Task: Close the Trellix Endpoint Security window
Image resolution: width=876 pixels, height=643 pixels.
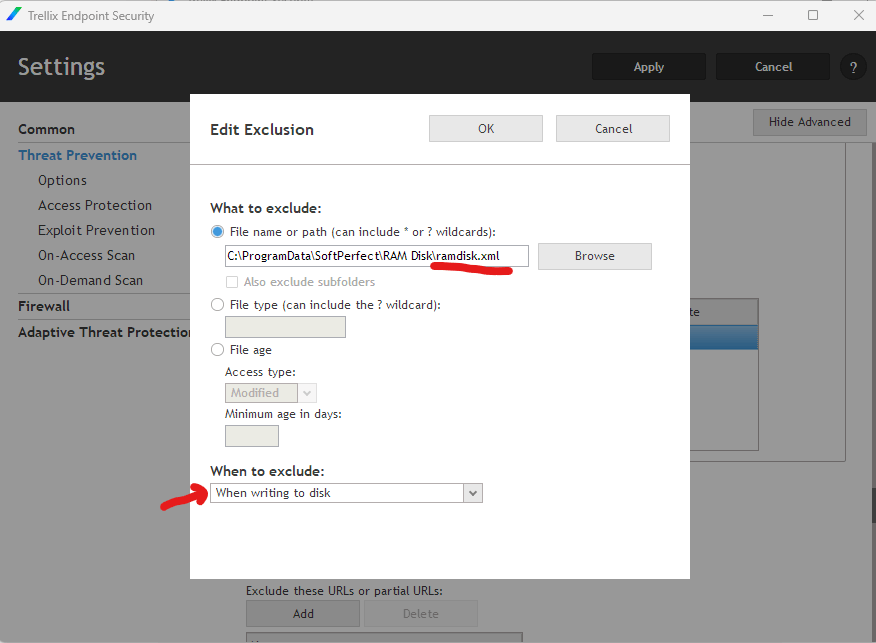Action: (859, 15)
